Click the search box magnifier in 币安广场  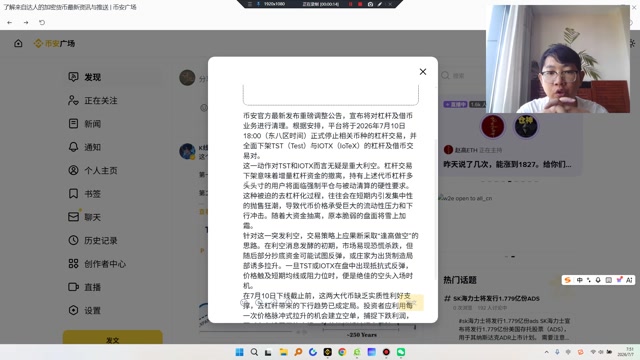pos(445,76)
